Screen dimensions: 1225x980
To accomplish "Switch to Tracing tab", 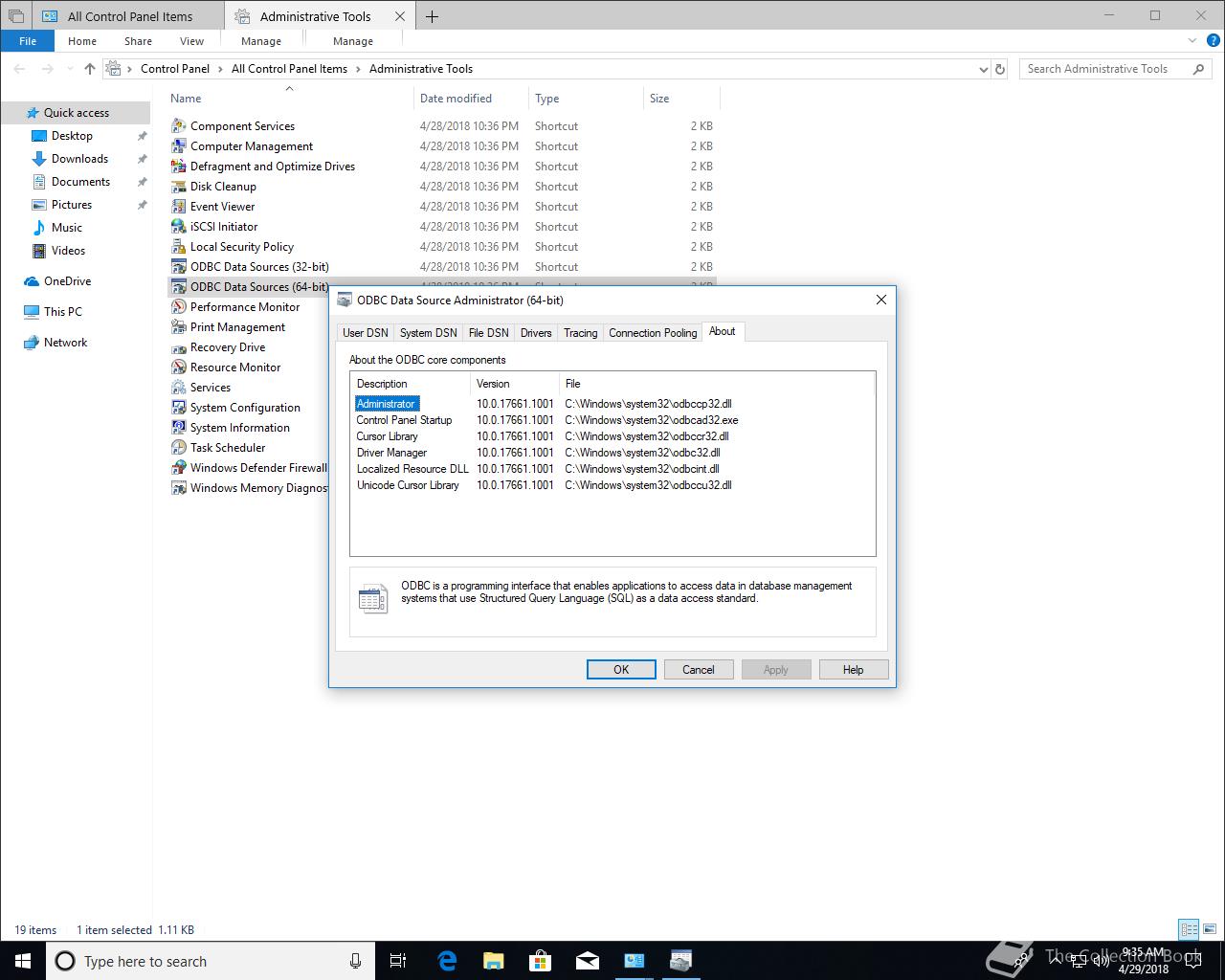I will (x=580, y=333).
